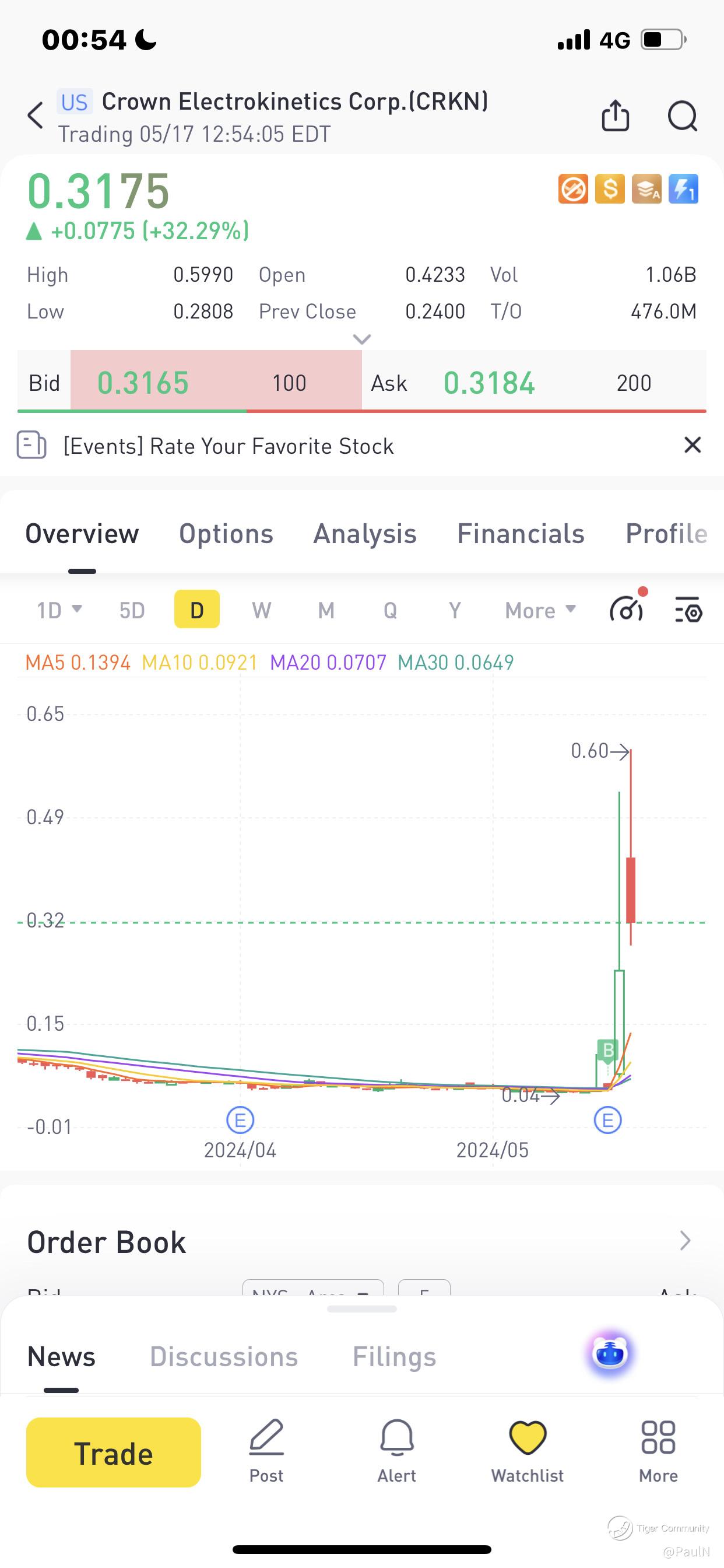
Task: Tap the green B buy marker
Action: [607, 1050]
